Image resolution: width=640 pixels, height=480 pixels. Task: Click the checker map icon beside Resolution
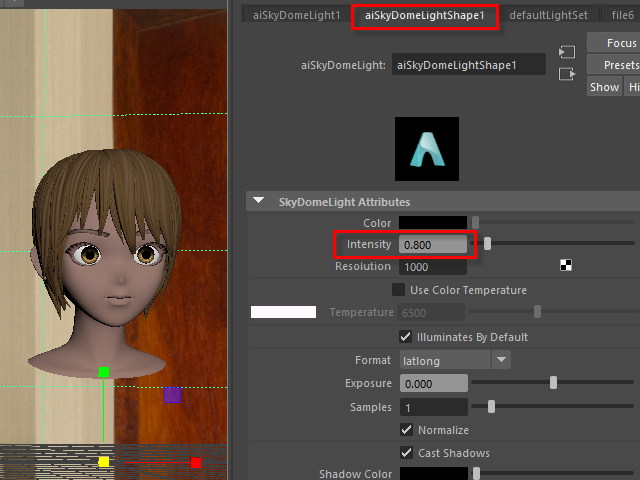coord(566,266)
